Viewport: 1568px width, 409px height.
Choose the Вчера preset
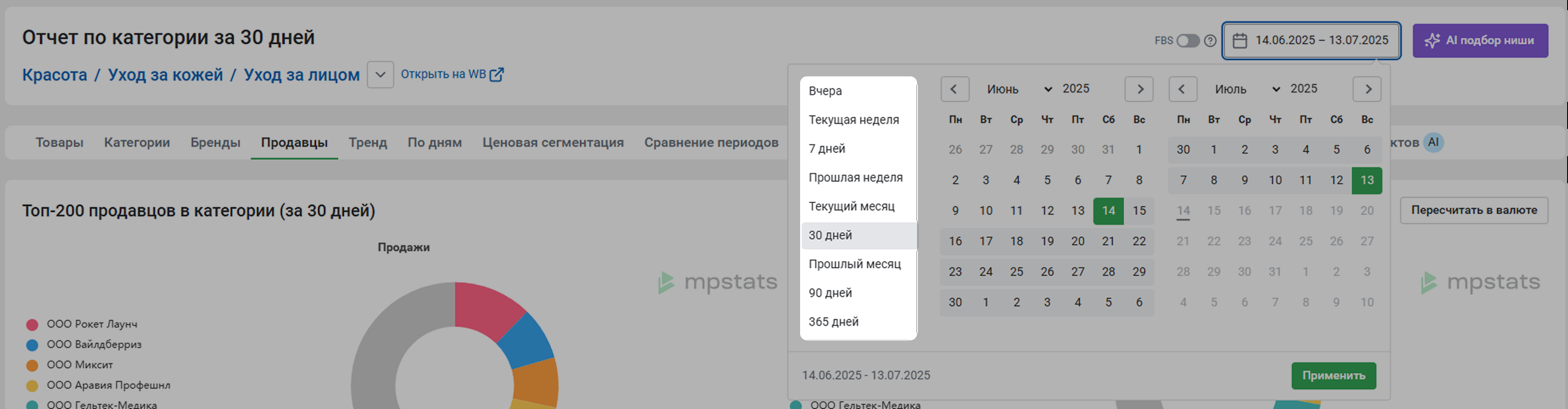[x=859, y=91]
